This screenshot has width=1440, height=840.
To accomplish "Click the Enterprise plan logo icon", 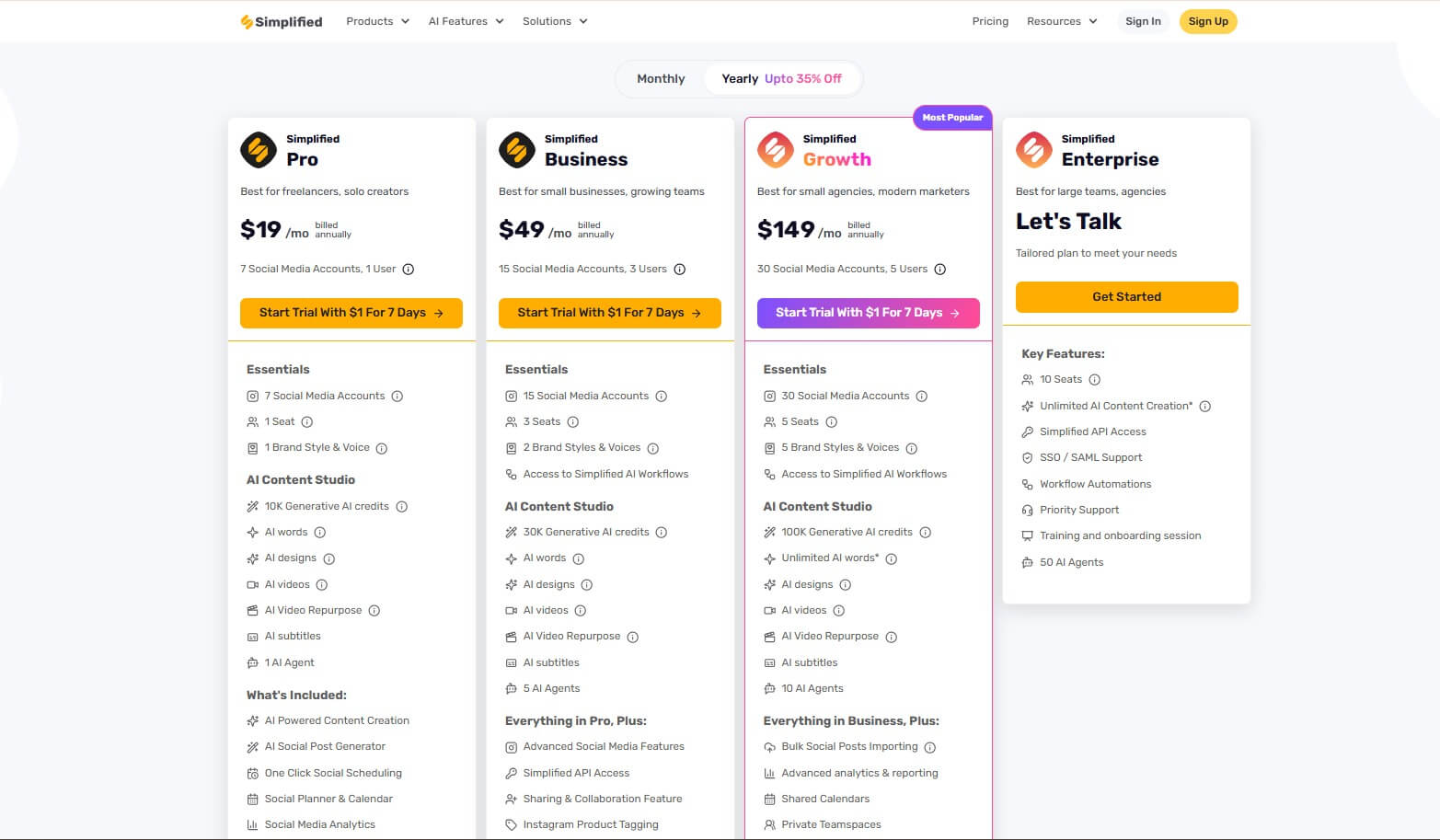I will (1034, 150).
